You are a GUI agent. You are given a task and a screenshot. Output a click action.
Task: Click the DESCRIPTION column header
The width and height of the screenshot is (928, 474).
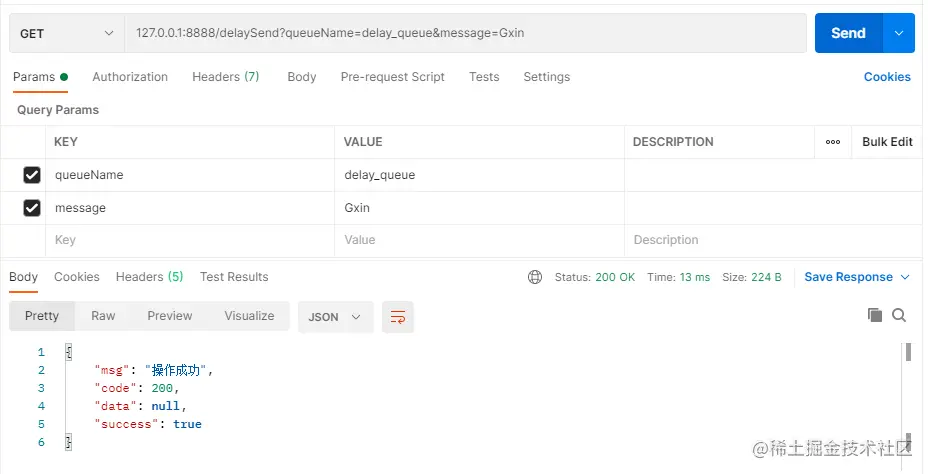click(673, 142)
